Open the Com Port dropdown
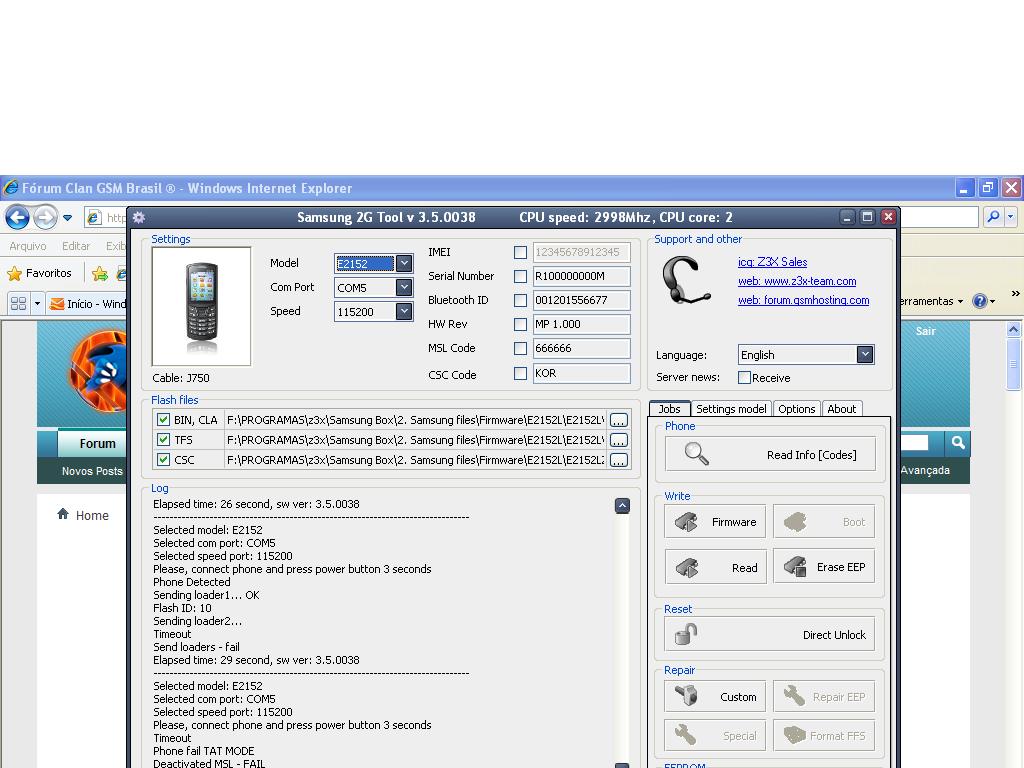 (404, 287)
